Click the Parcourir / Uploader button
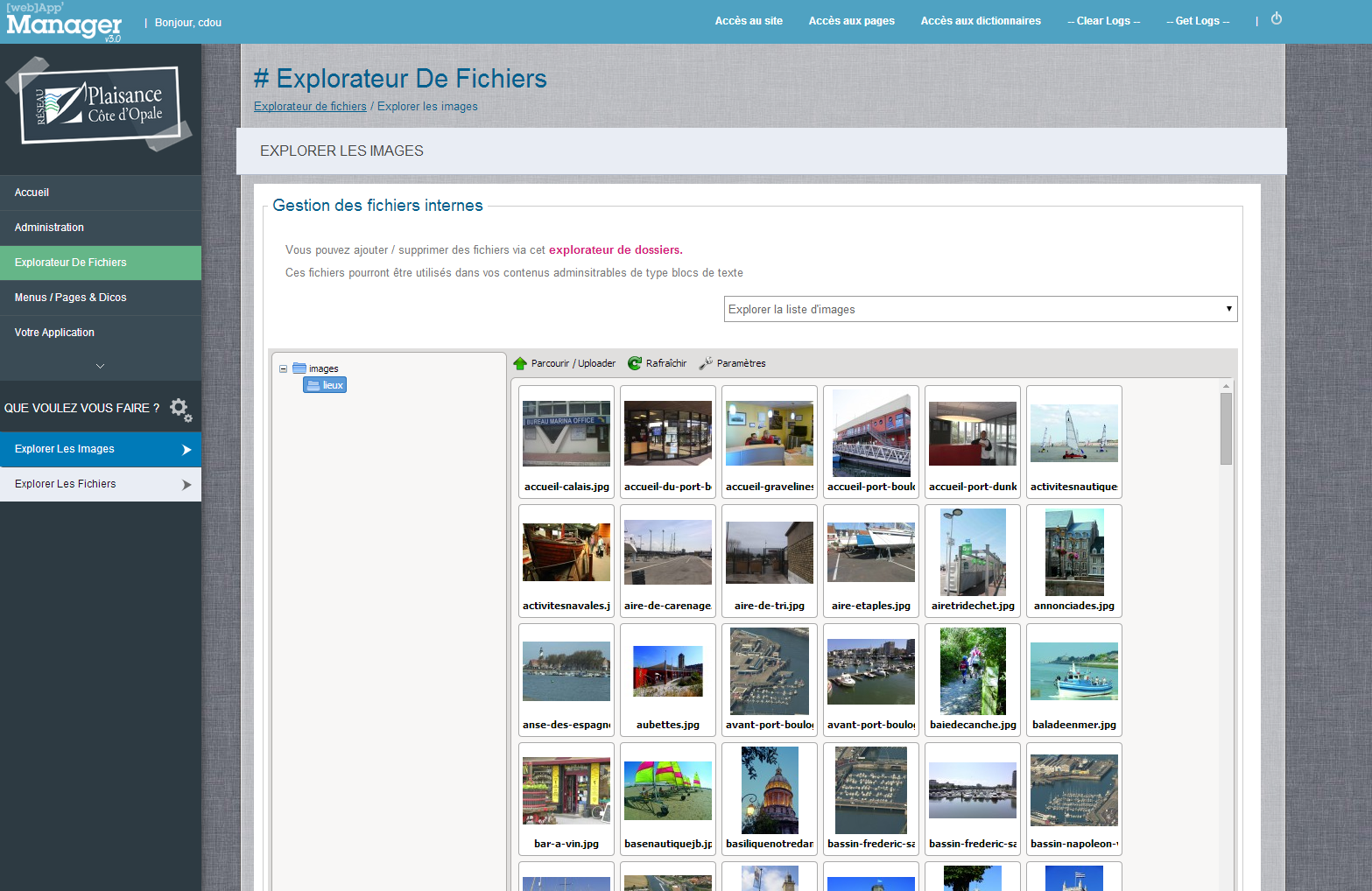The image size is (1372, 891). tap(565, 363)
